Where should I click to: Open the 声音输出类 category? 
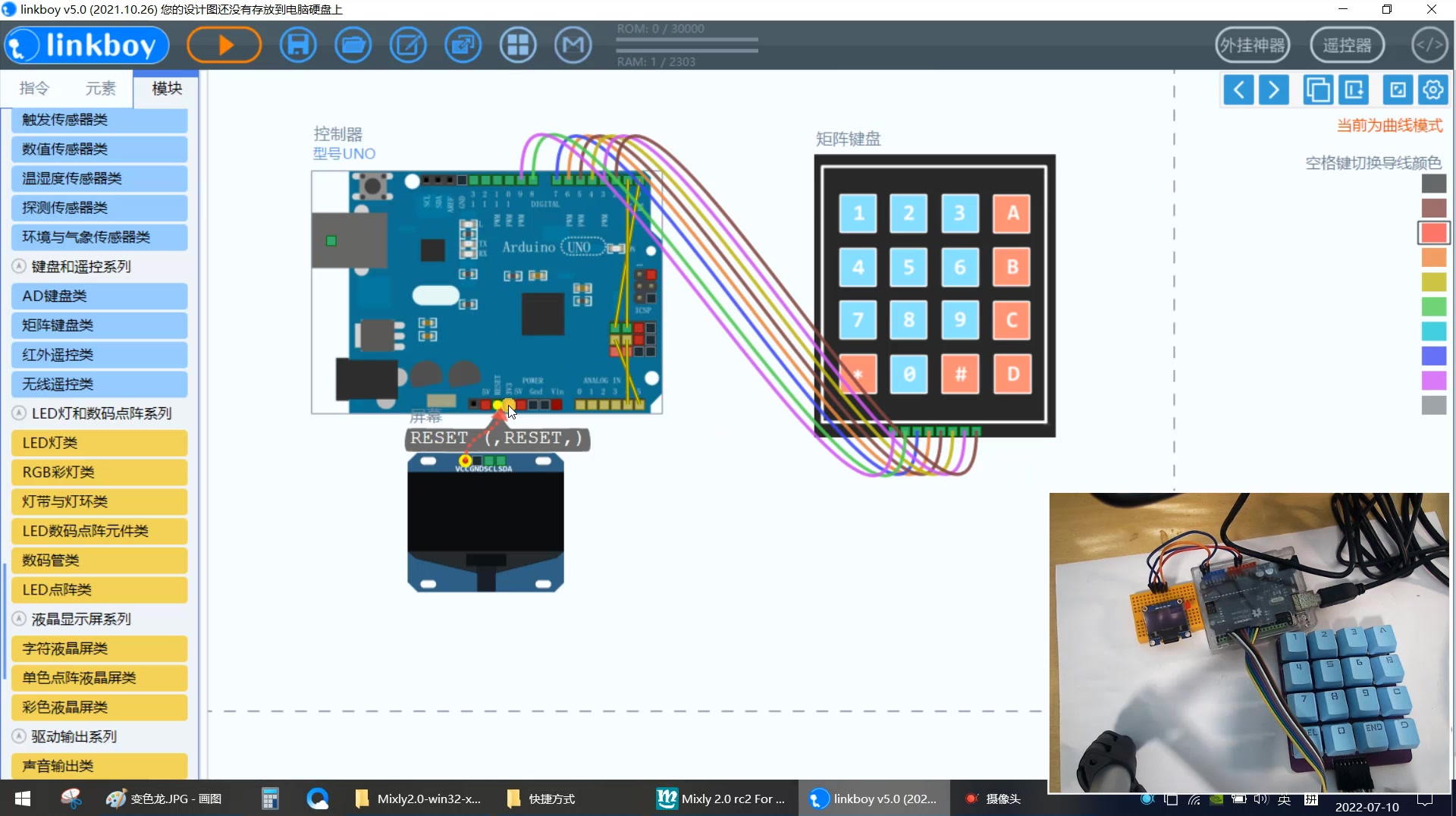99,766
